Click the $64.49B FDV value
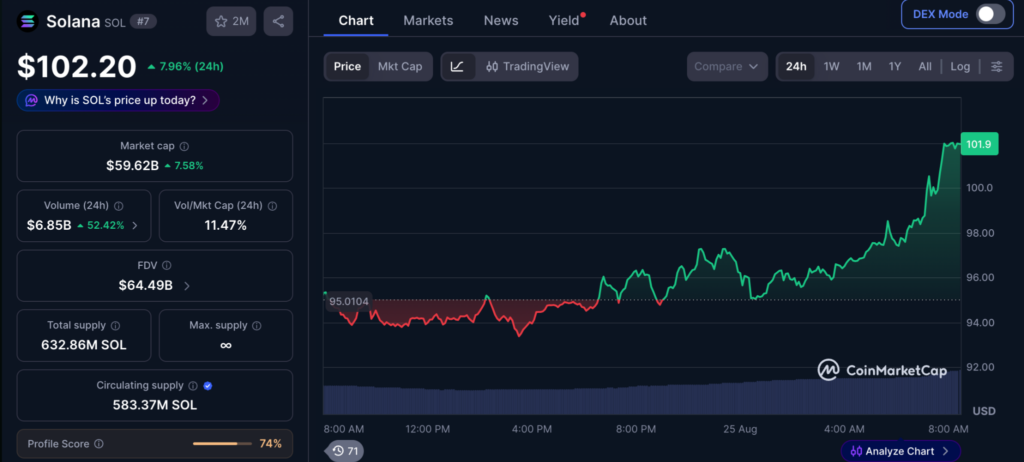This screenshot has width=1024, height=462. 146,286
